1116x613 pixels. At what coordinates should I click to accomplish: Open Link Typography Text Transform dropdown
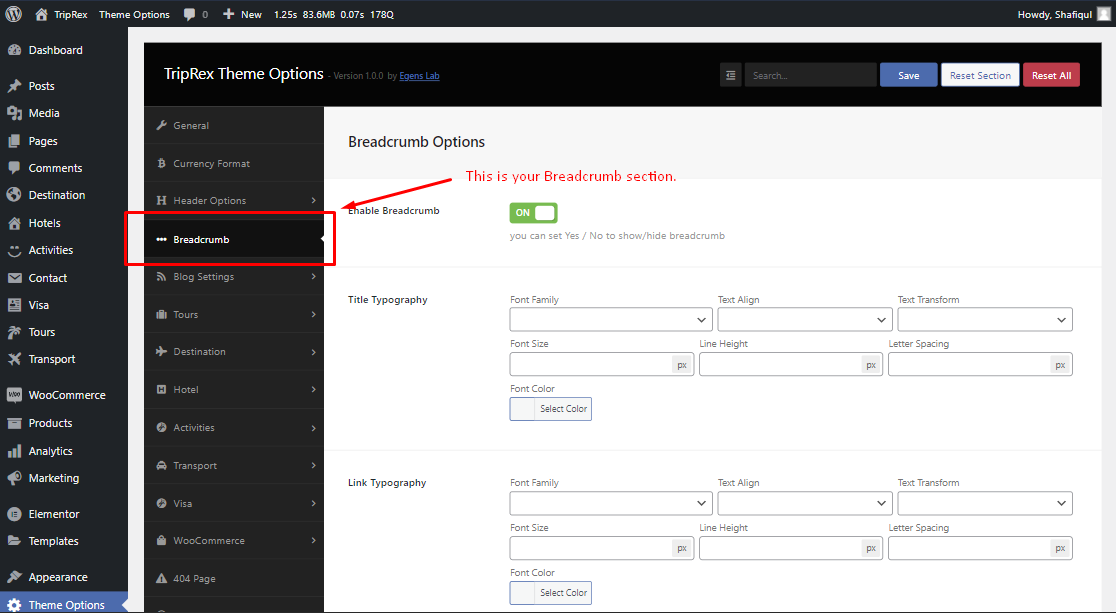[x=985, y=503]
